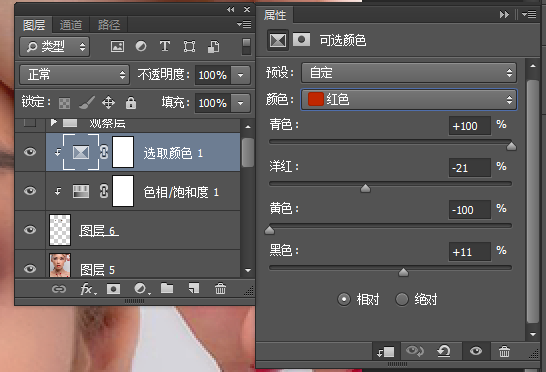Screen dimensions: 546x372
Task: Click the 黄色 slider handle
Action: click(269, 230)
